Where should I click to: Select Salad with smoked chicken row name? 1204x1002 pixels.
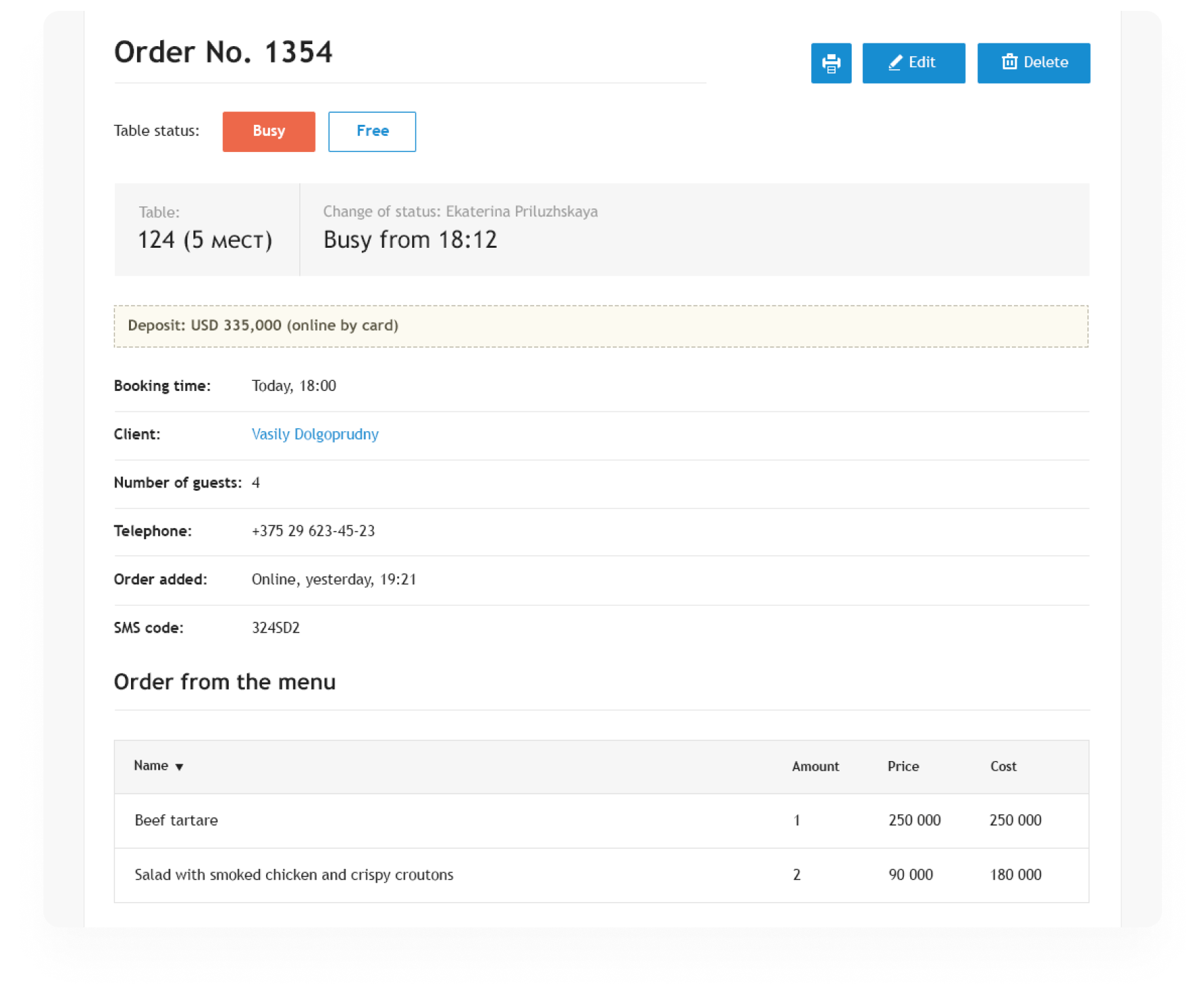(x=294, y=875)
